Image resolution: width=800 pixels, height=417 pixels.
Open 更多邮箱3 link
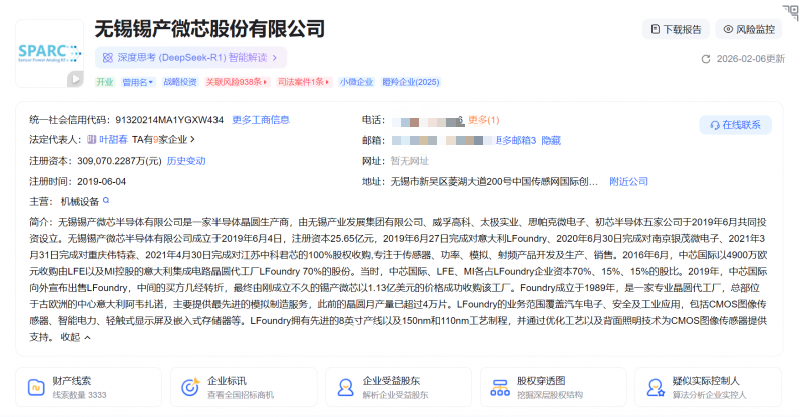pyautogui.click(x=516, y=140)
